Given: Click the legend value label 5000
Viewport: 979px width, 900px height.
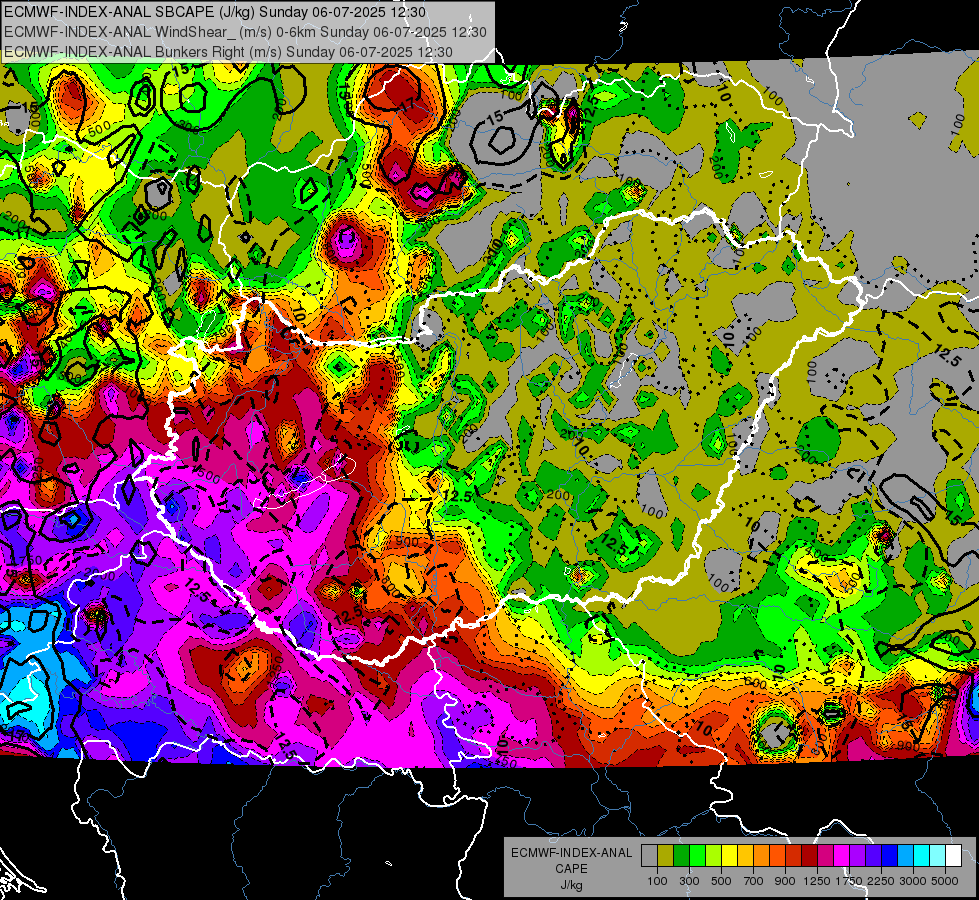Looking at the screenshot, I should [945, 881].
